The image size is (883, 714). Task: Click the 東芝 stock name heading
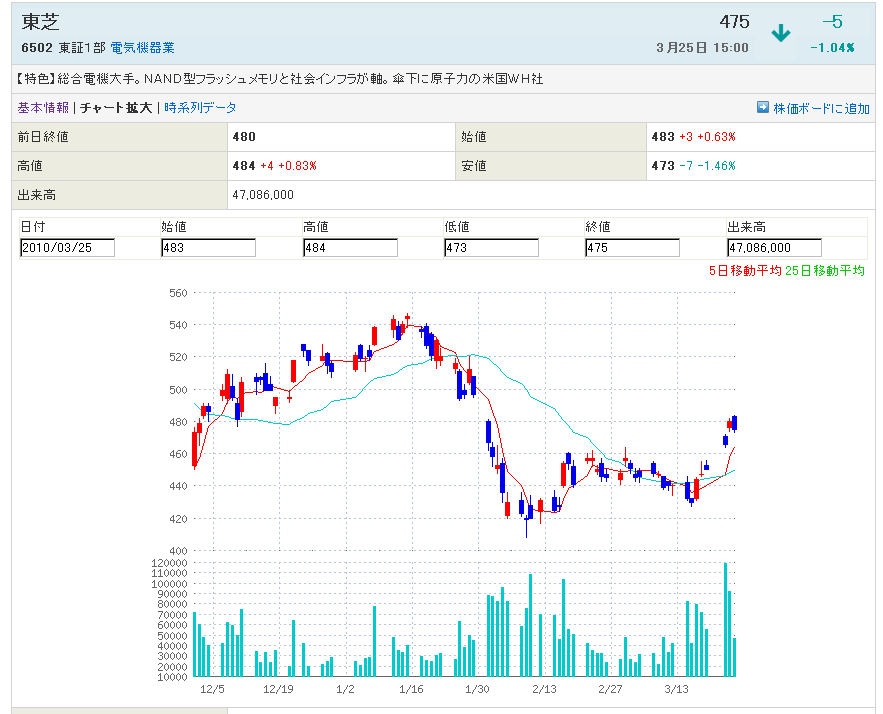39,22
